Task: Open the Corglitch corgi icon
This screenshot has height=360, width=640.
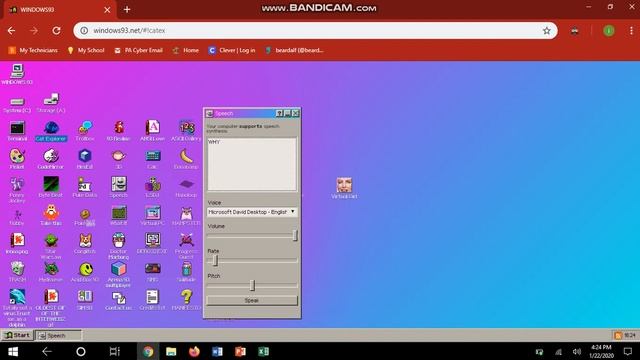Action: 85,244
